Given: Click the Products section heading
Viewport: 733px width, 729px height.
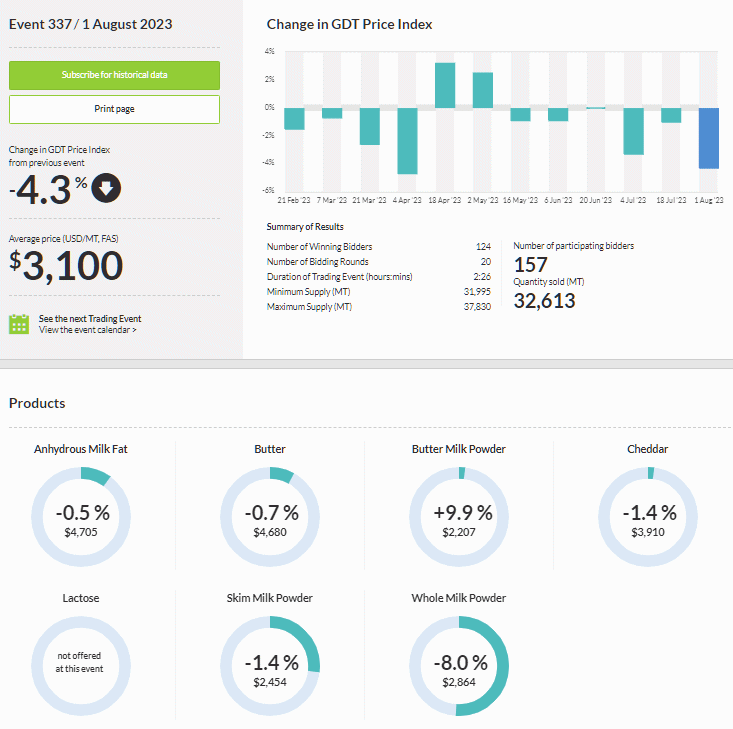Looking at the screenshot, I should 37,403.
